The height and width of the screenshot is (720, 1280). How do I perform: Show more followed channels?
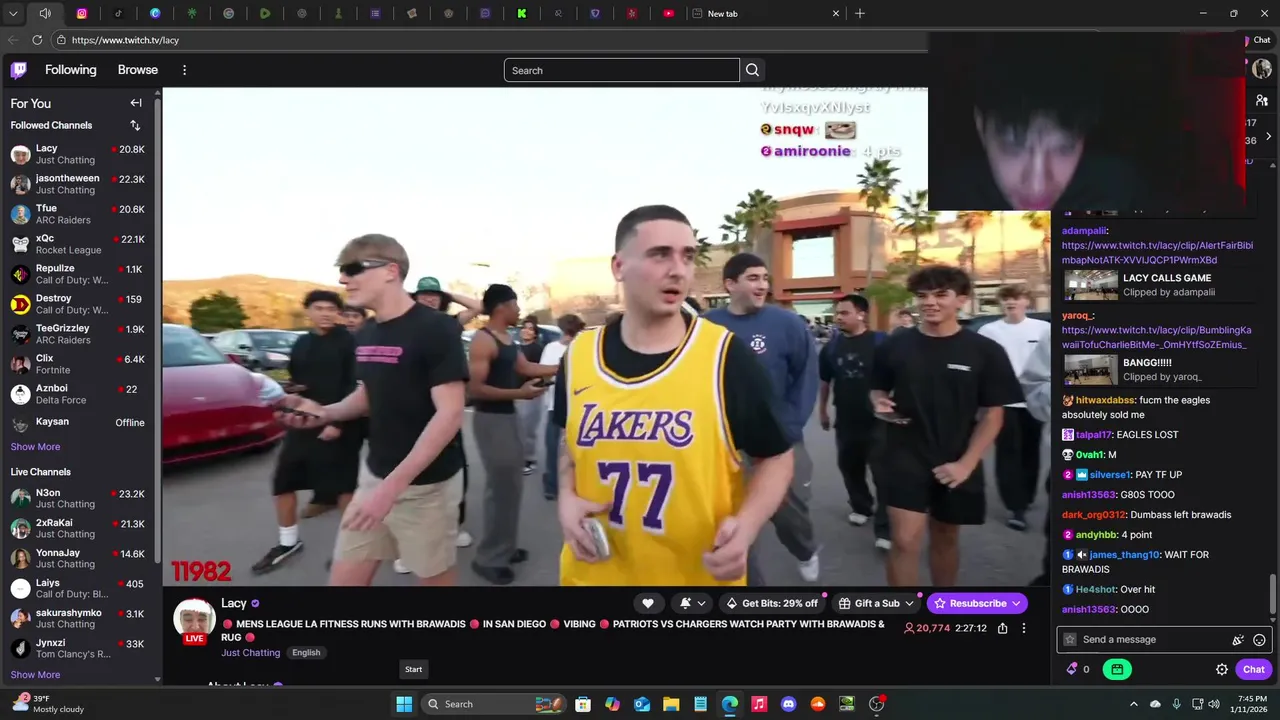(x=35, y=447)
